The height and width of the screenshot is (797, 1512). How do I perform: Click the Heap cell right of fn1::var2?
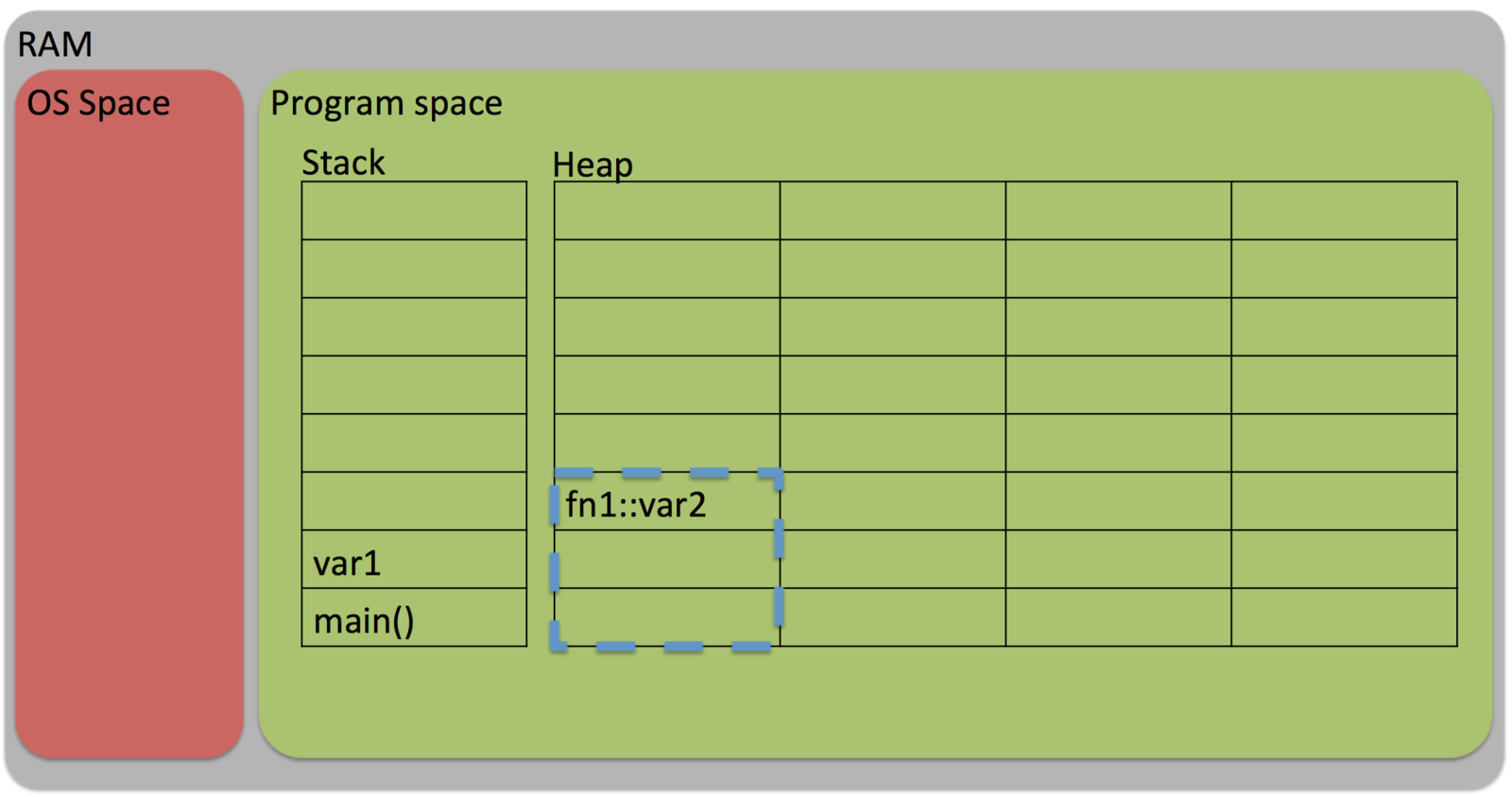coord(892,501)
